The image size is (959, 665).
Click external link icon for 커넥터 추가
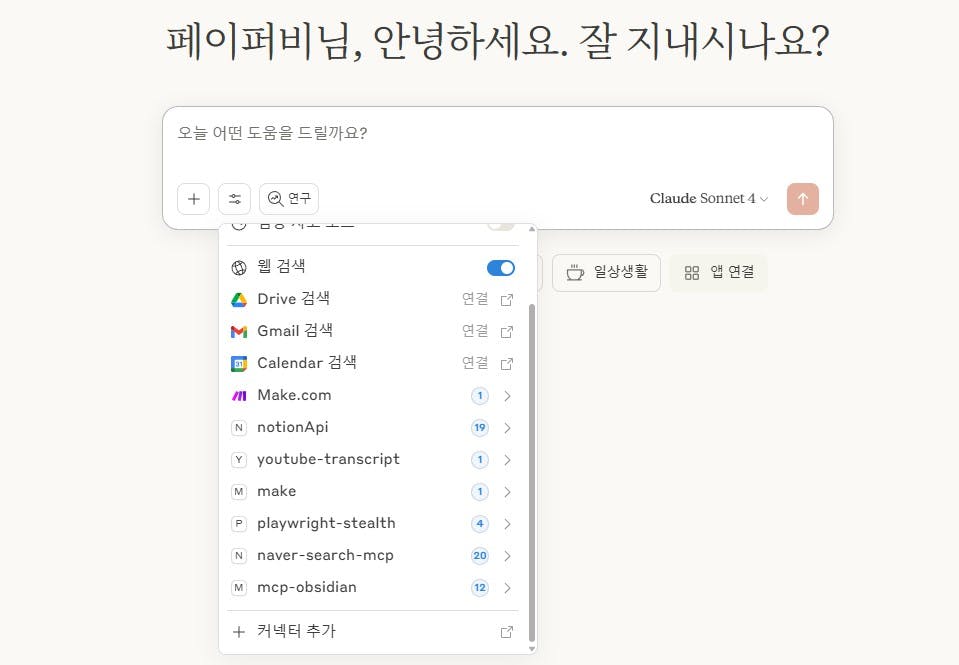click(x=506, y=632)
